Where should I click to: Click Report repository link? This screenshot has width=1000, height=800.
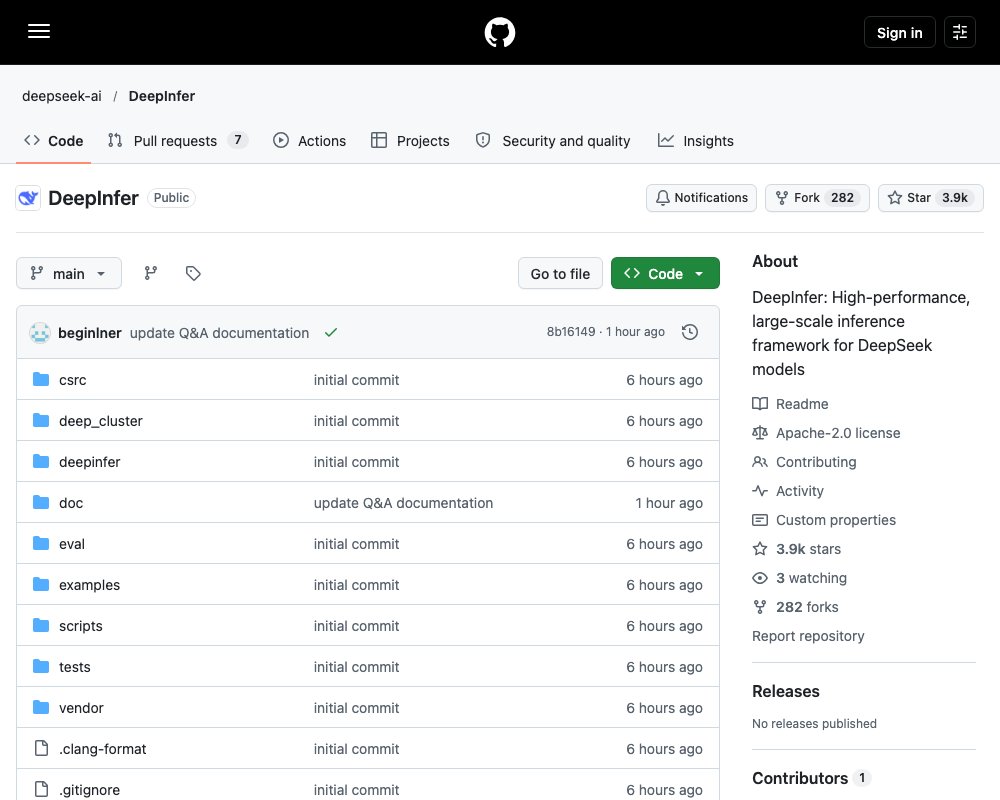coord(808,635)
